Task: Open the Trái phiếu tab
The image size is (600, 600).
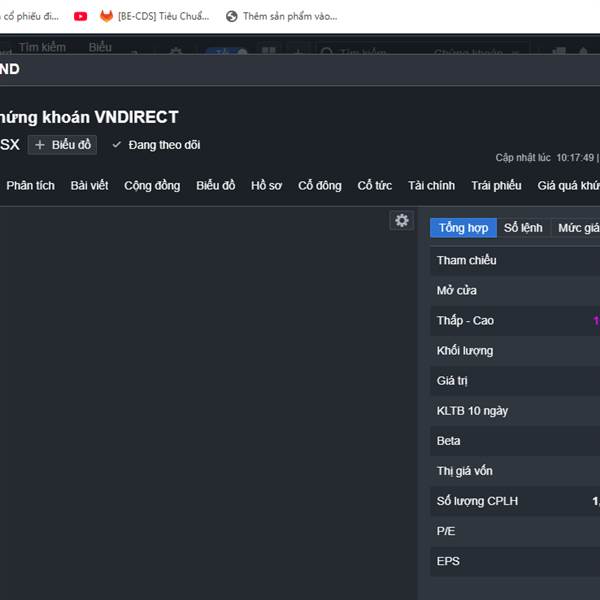Action: (496, 186)
